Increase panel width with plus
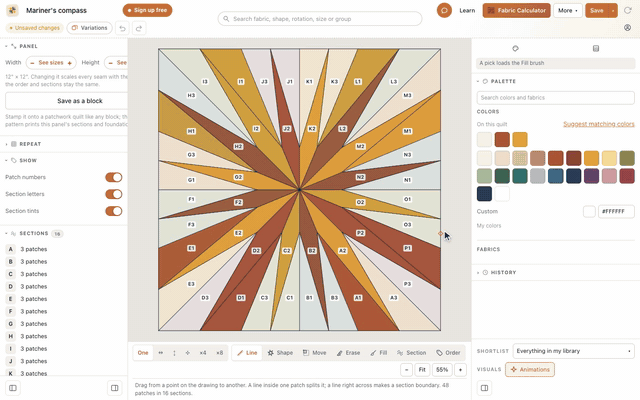 (x=69, y=63)
